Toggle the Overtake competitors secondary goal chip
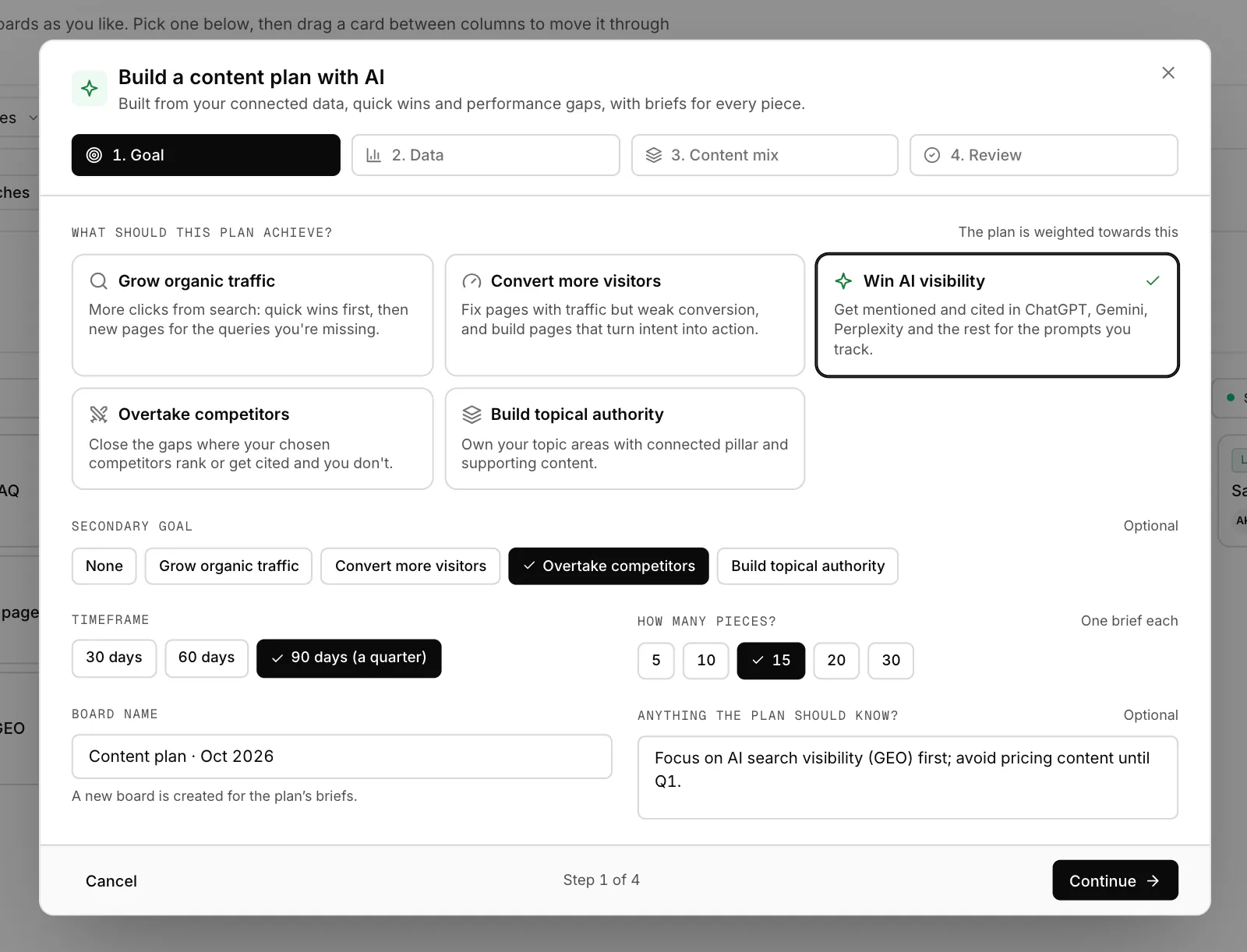The image size is (1247, 952). point(609,566)
